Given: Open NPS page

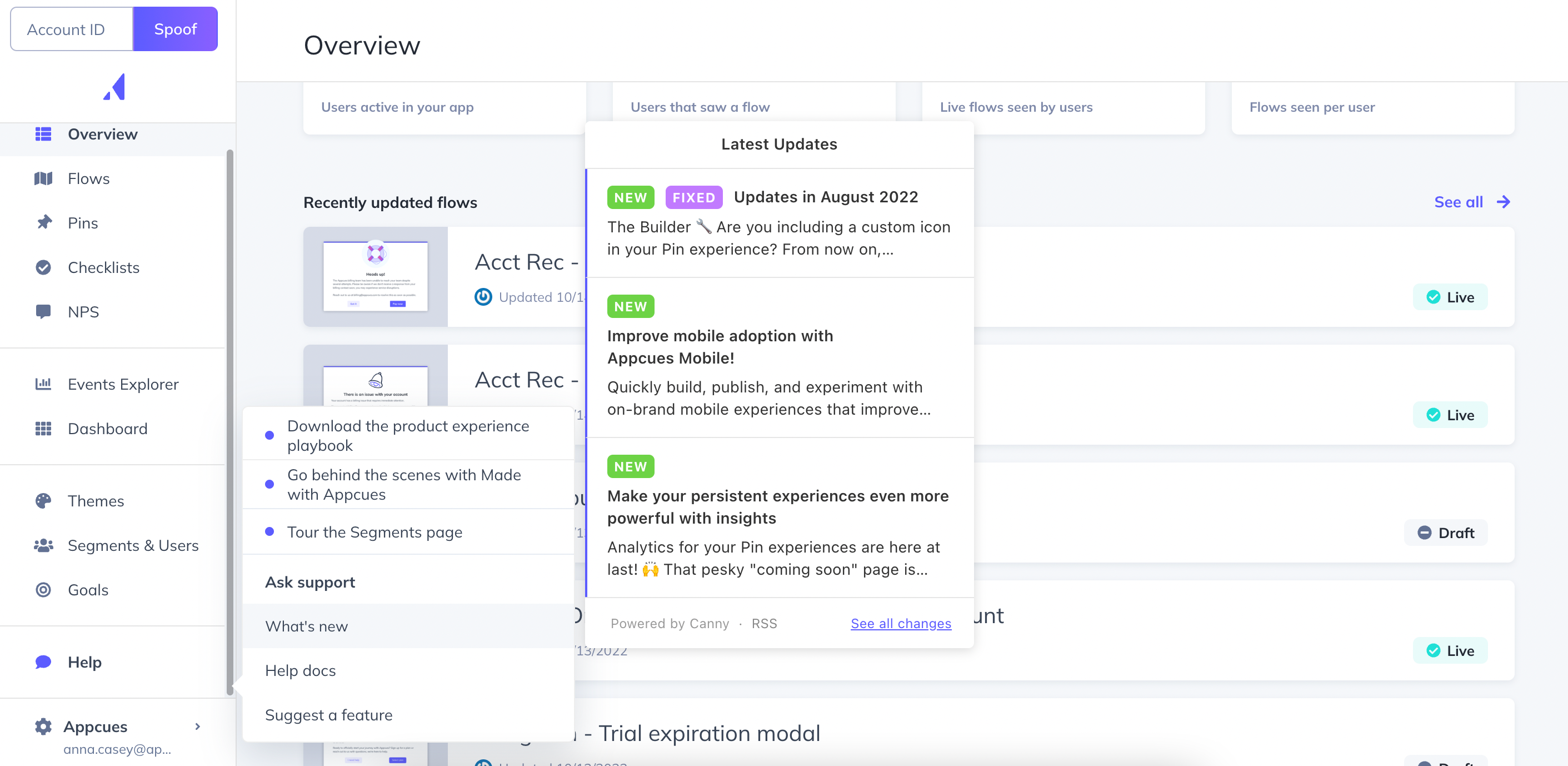Looking at the screenshot, I should (113, 312).
